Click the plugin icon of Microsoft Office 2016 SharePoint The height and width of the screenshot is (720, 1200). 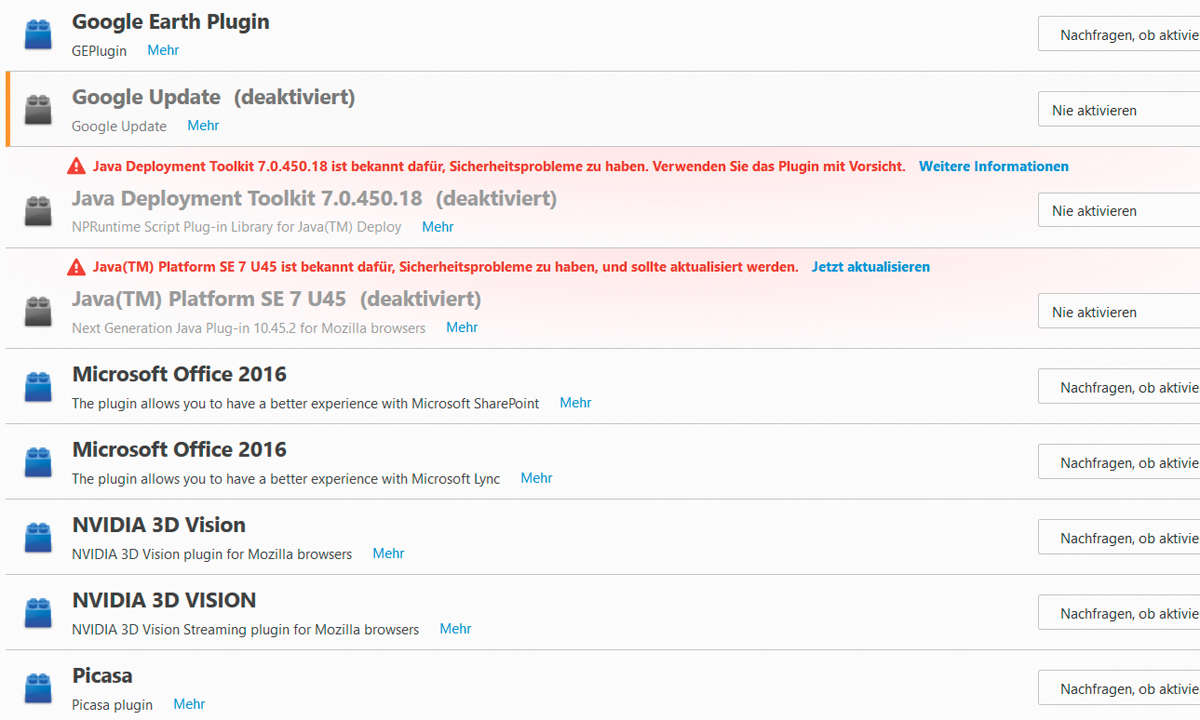tap(38, 386)
